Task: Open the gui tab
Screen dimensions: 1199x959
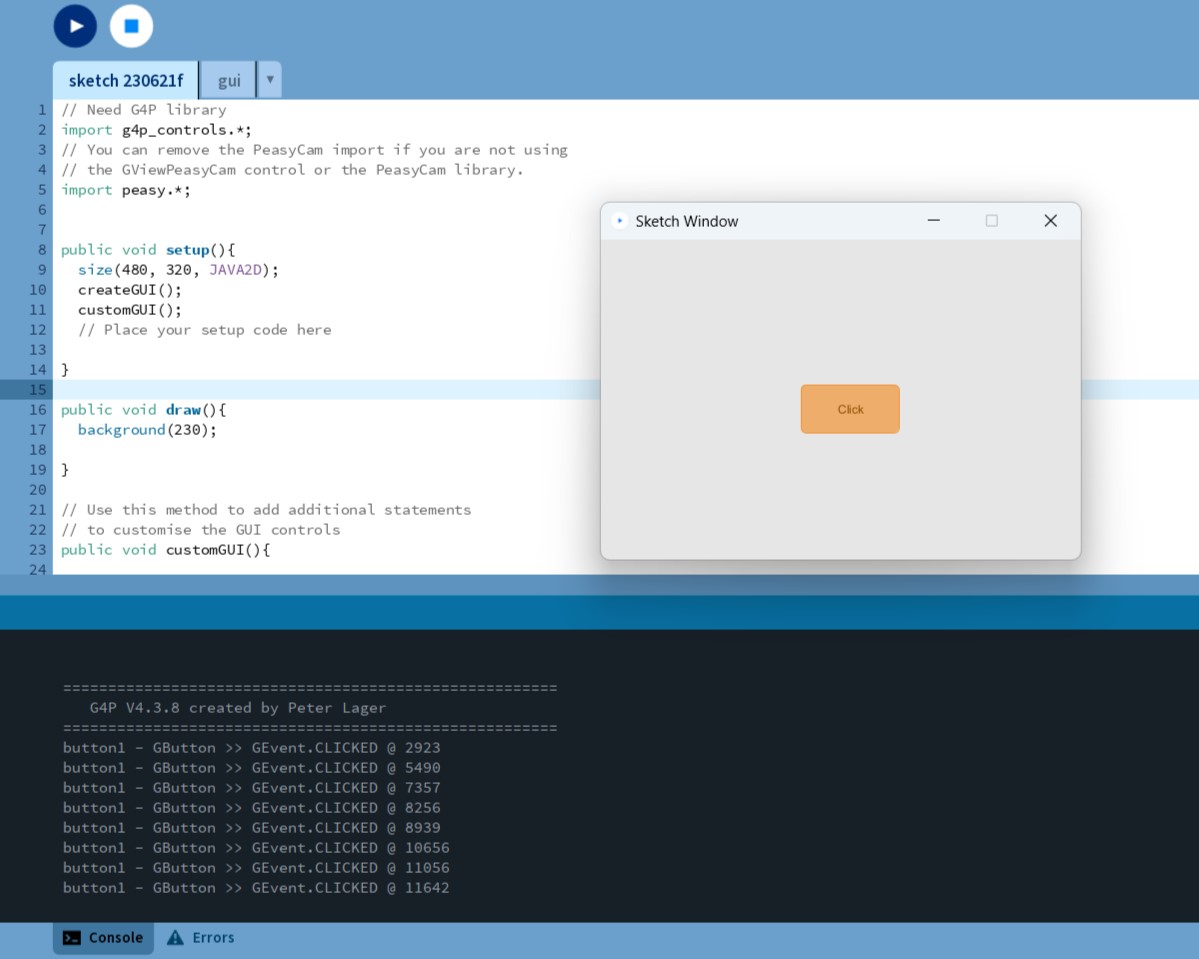Action: pos(229,80)
